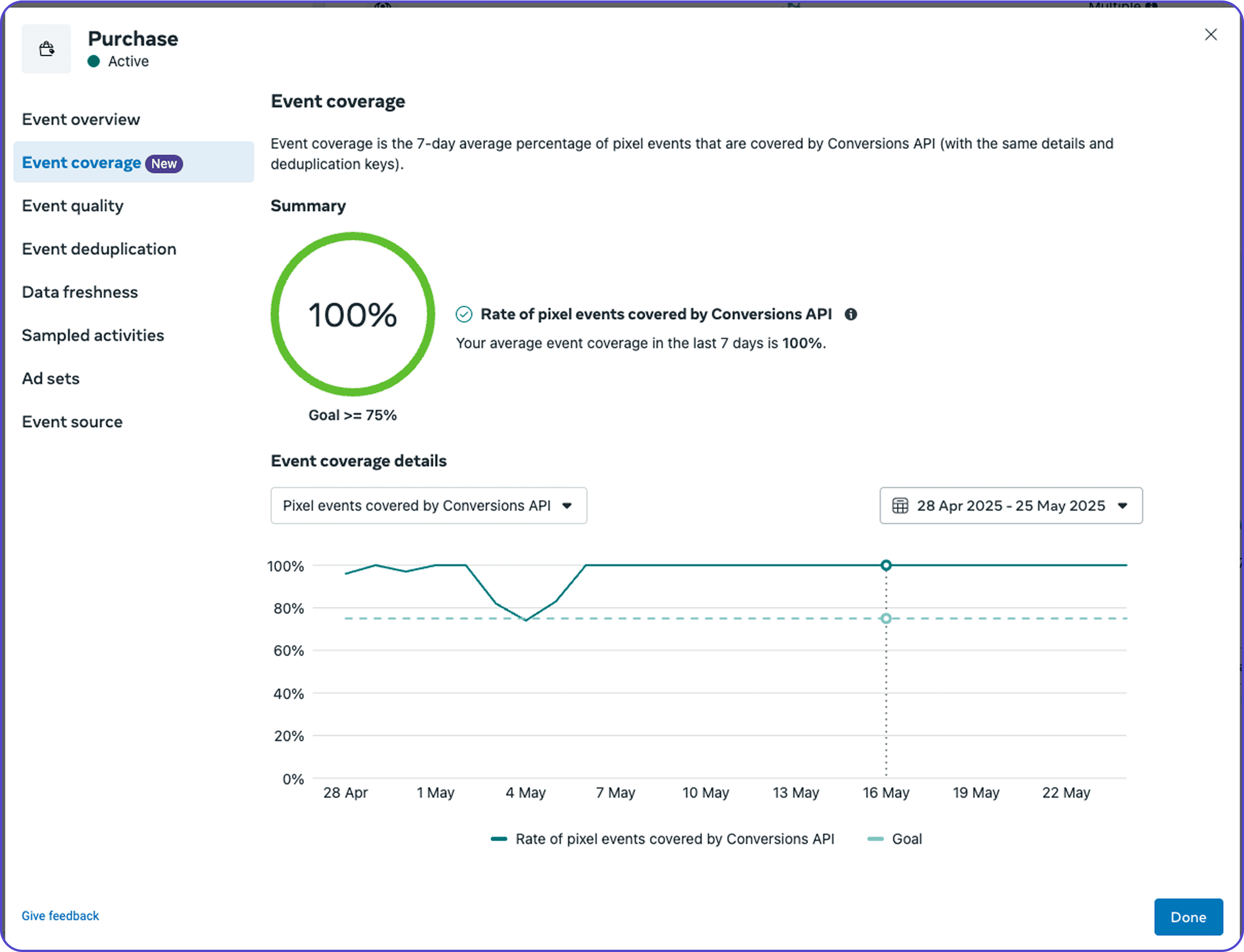Select Data freshness in the sidebar

[x=80, y=292]
